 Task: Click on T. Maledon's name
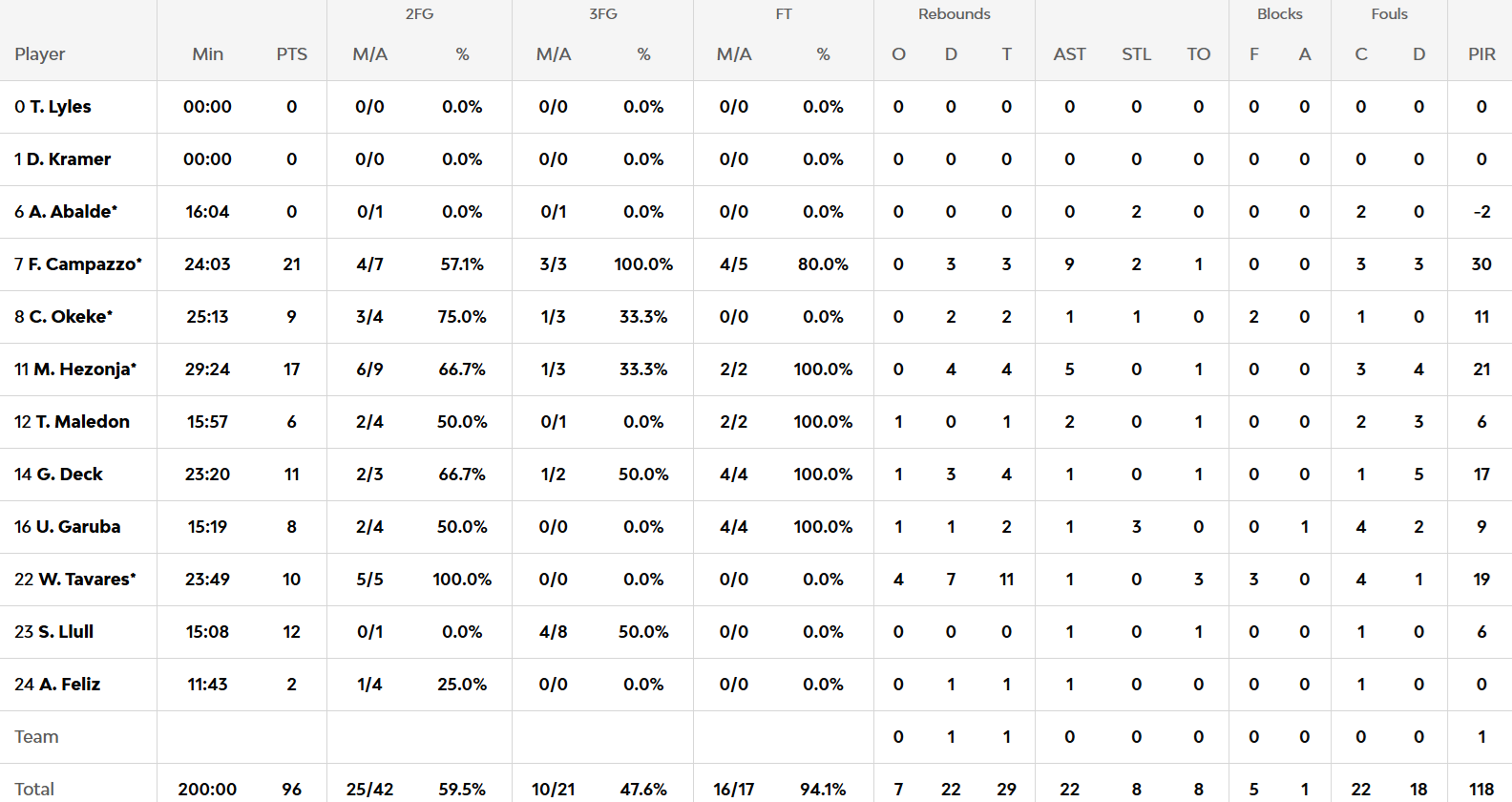click(x=82, y=422)
